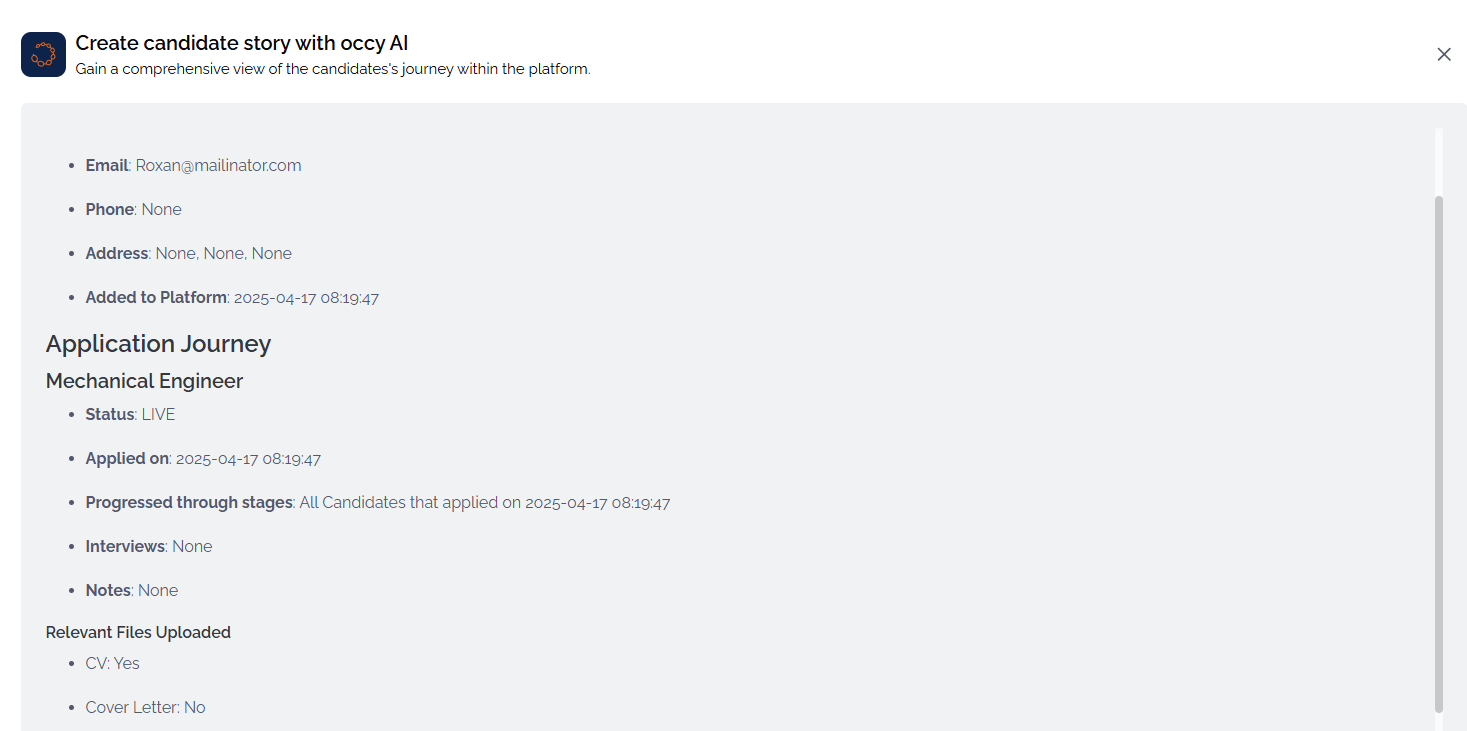Select the Mechanical Engineer heading
Image resolution: width=1467 pixels, height=731 pixels.
click(144, 381)
